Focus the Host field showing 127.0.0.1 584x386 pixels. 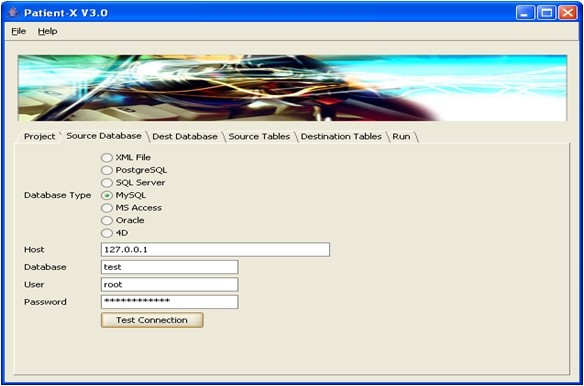coord(215,250)
